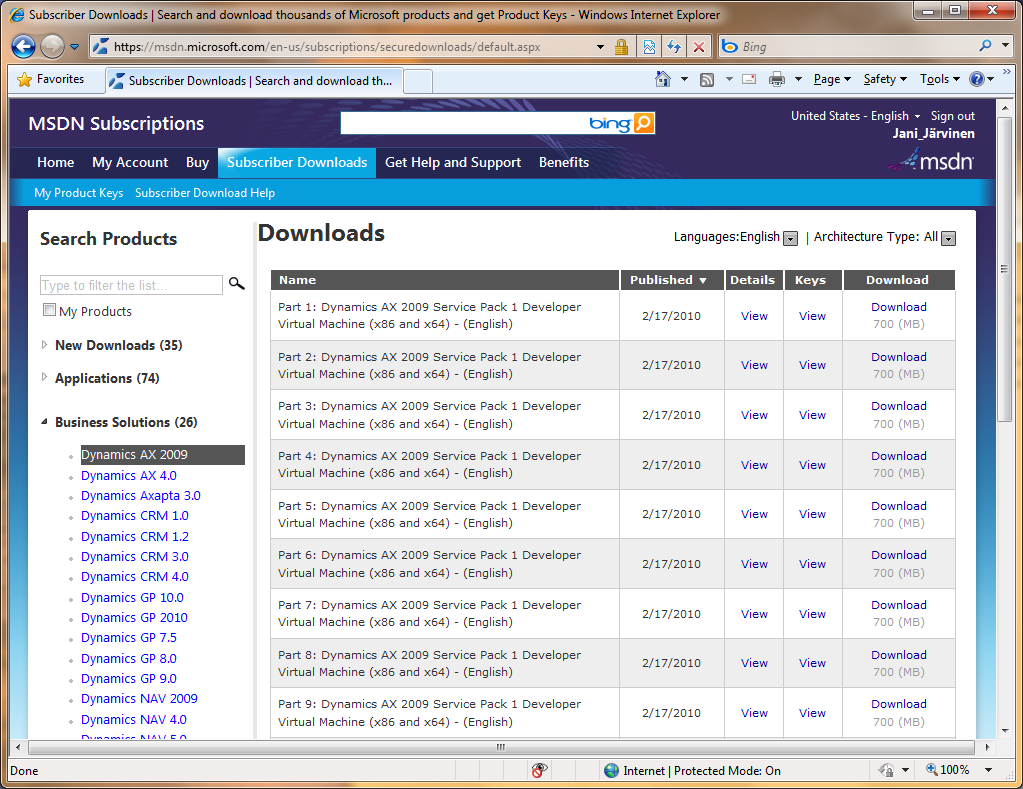Click the browser forward arrow button
1023x789 pixels.
[x=52, y=46]
